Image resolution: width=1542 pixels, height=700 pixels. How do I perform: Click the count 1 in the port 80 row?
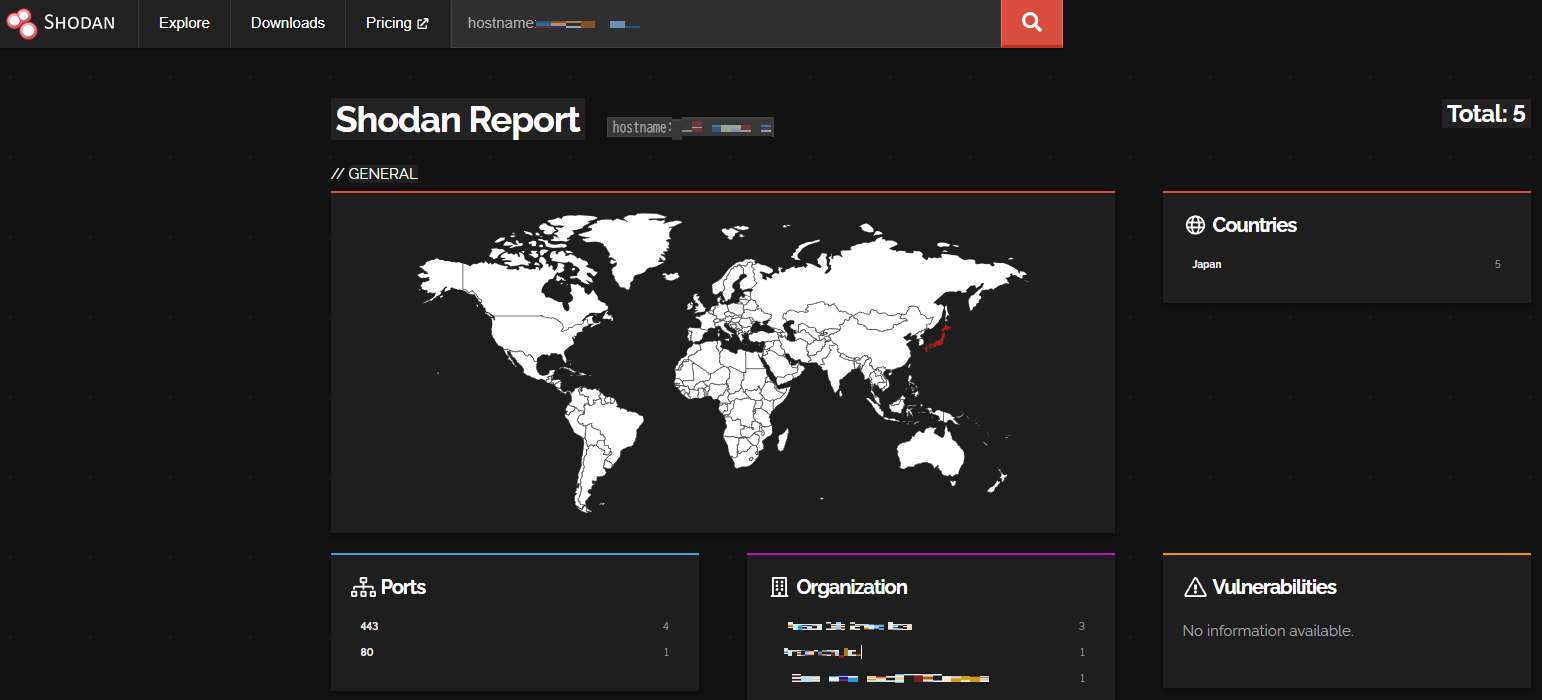(665, 652)
